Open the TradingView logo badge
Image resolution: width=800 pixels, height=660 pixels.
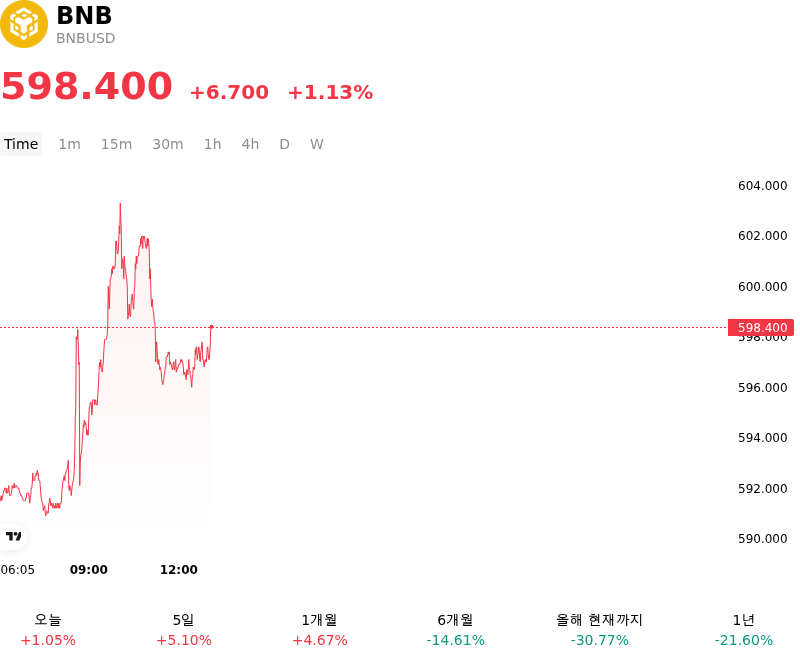(x=13, y=536)
